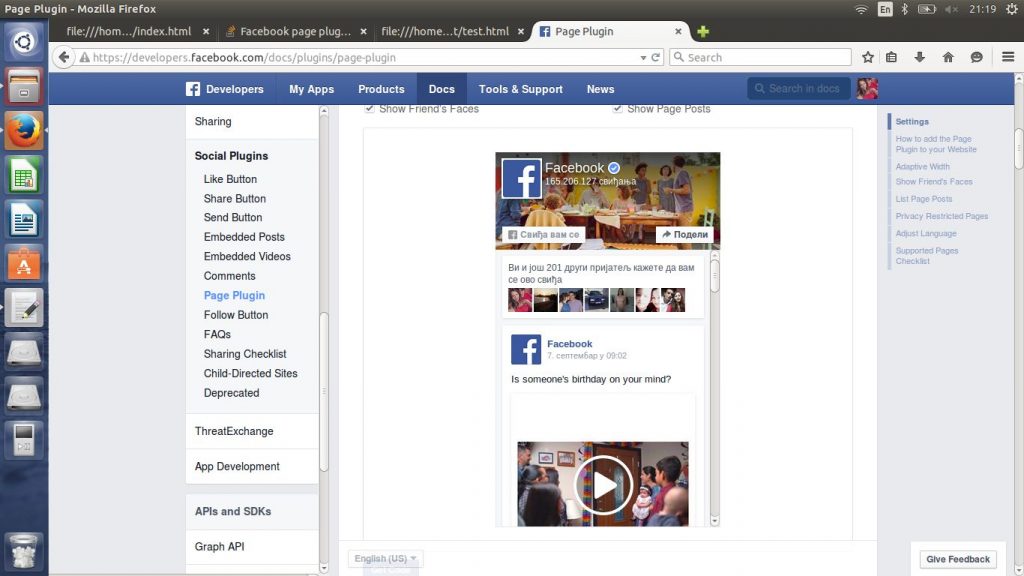The height and width of the screenshot is (576, 1024).
Task: Launch LibreOffice Calc from the dock
Action: coord(24,176)
